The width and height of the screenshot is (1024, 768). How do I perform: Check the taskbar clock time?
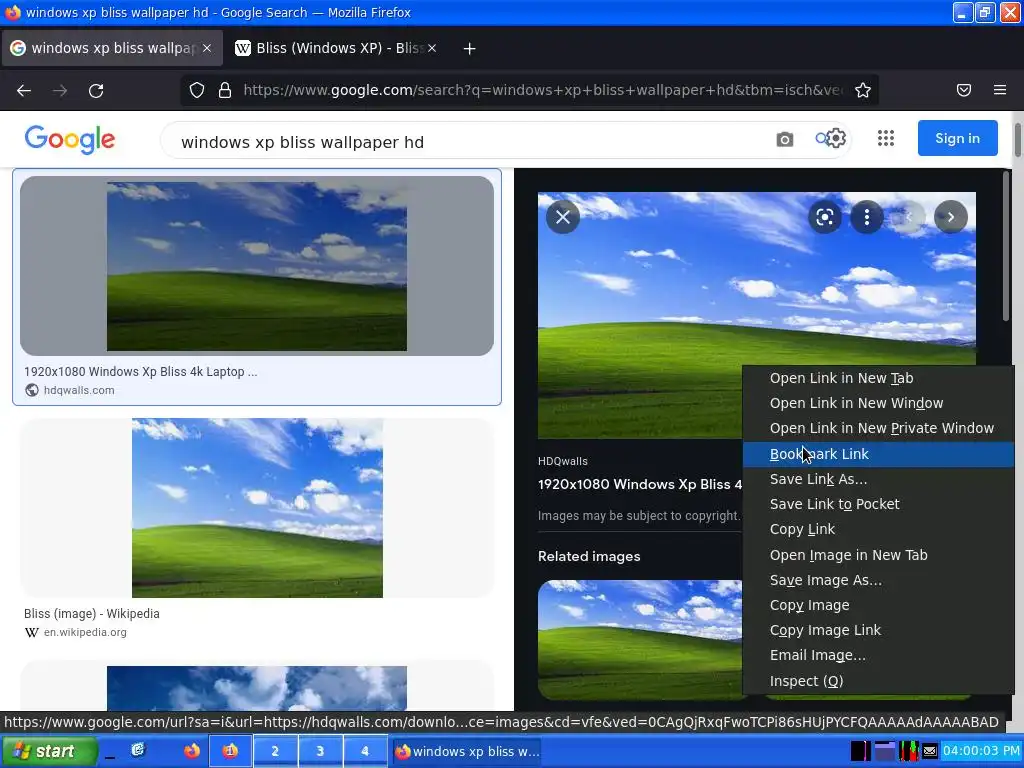(x=981, y=751)
